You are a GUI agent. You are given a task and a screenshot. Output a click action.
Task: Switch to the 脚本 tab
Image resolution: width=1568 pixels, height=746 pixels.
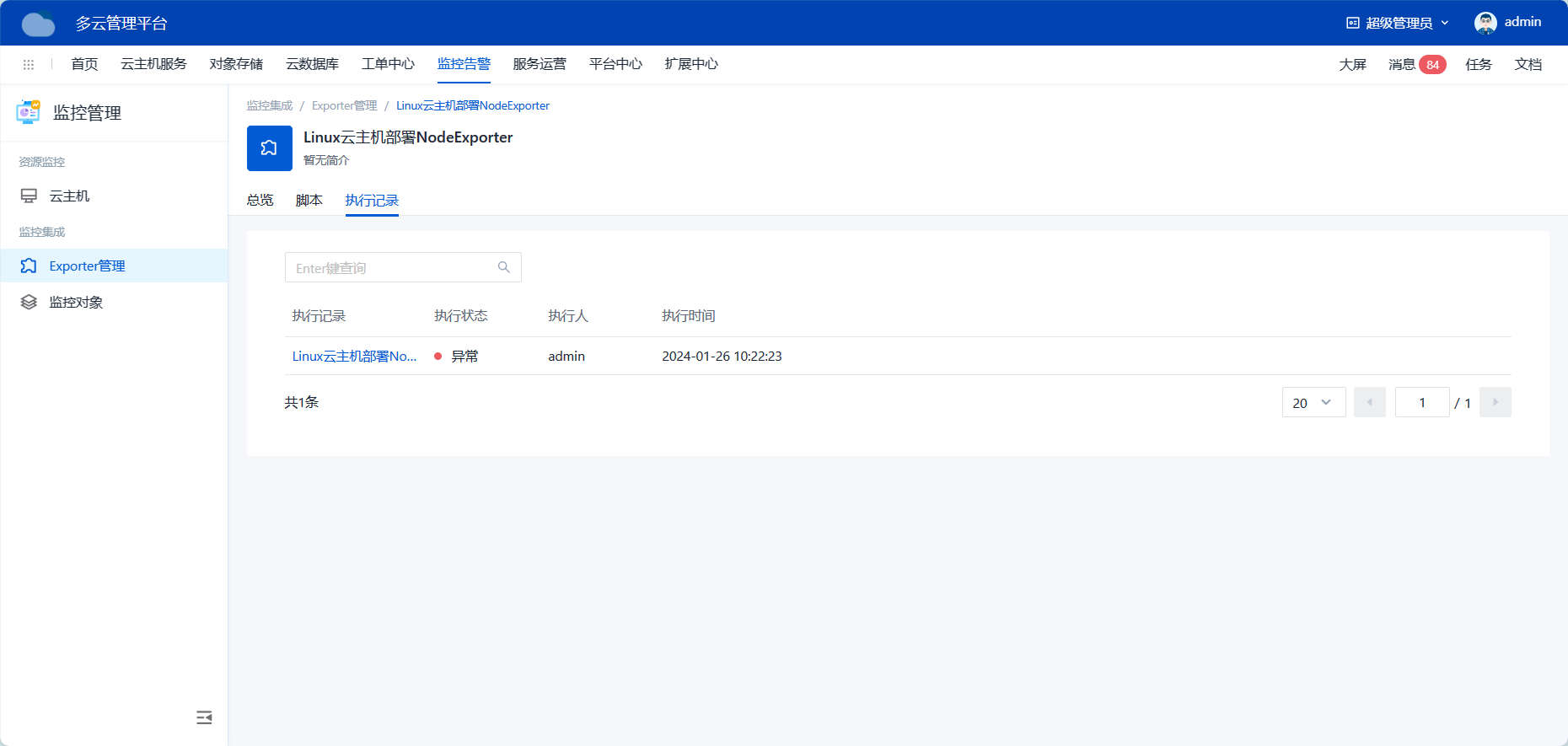(309, 201)
